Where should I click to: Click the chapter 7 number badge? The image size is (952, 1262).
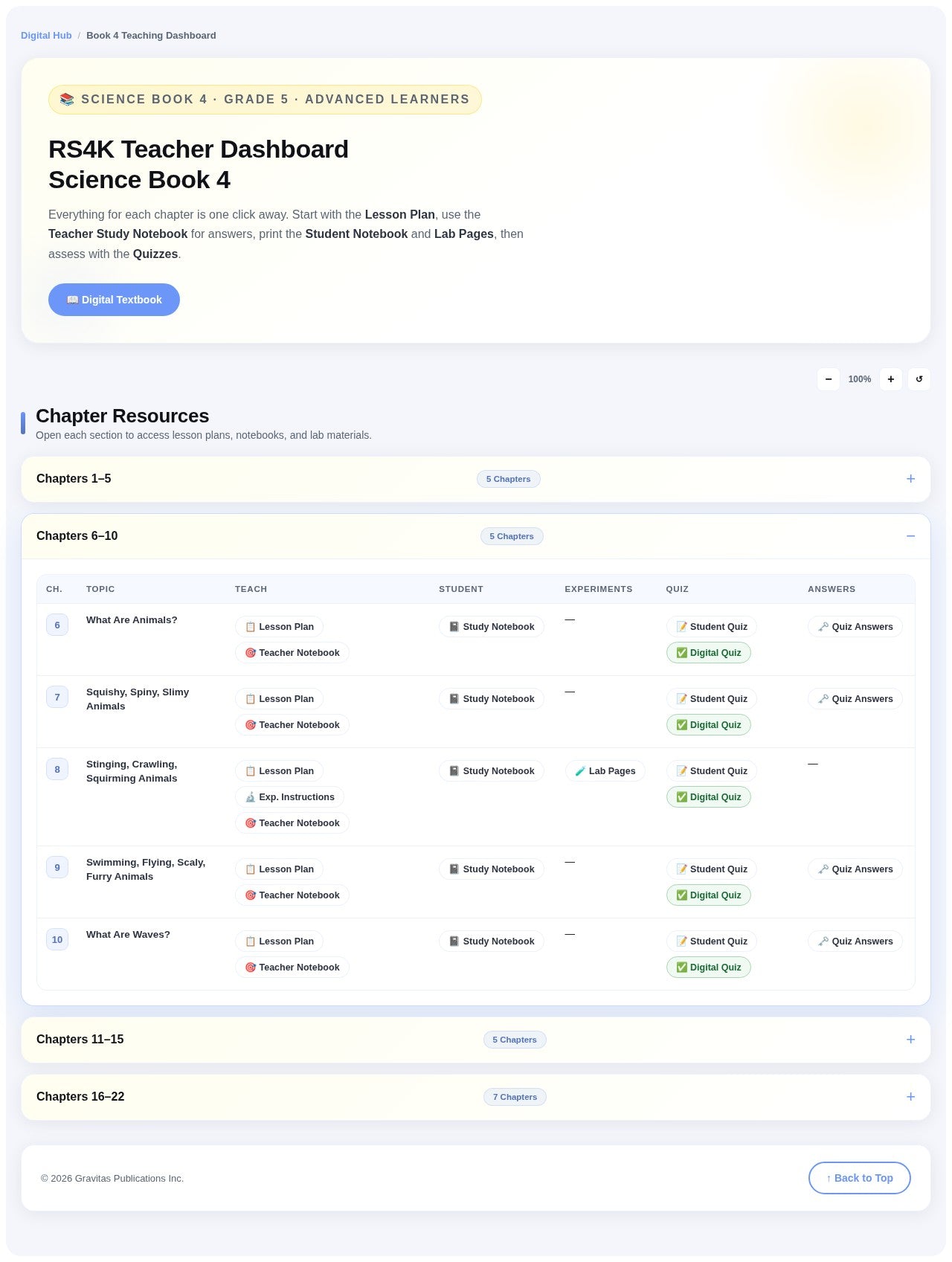(x=57, y=698)
